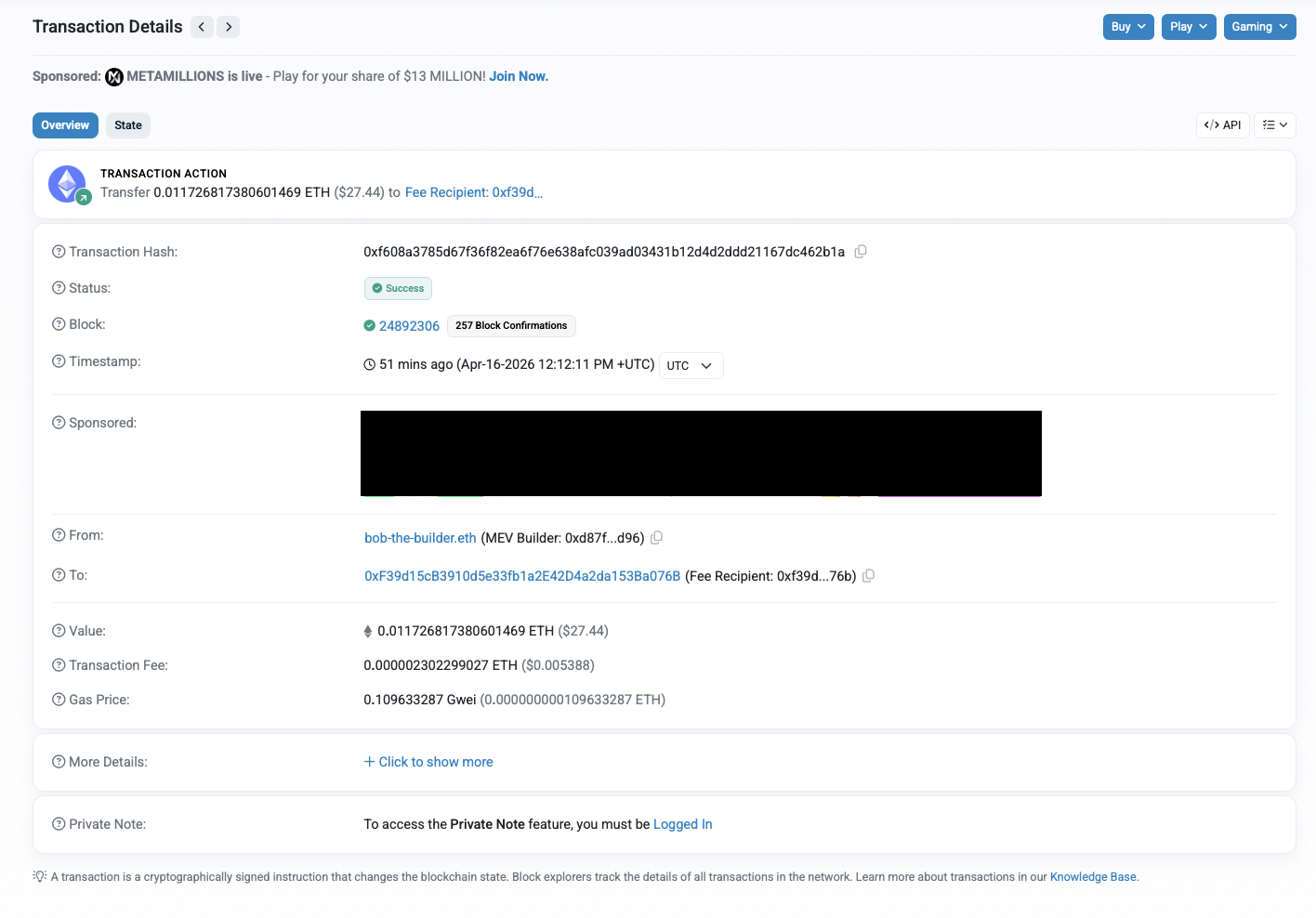Follow the Join Now sponsored link
This screenshot has width=1316, height=918.
coord(519,76)
